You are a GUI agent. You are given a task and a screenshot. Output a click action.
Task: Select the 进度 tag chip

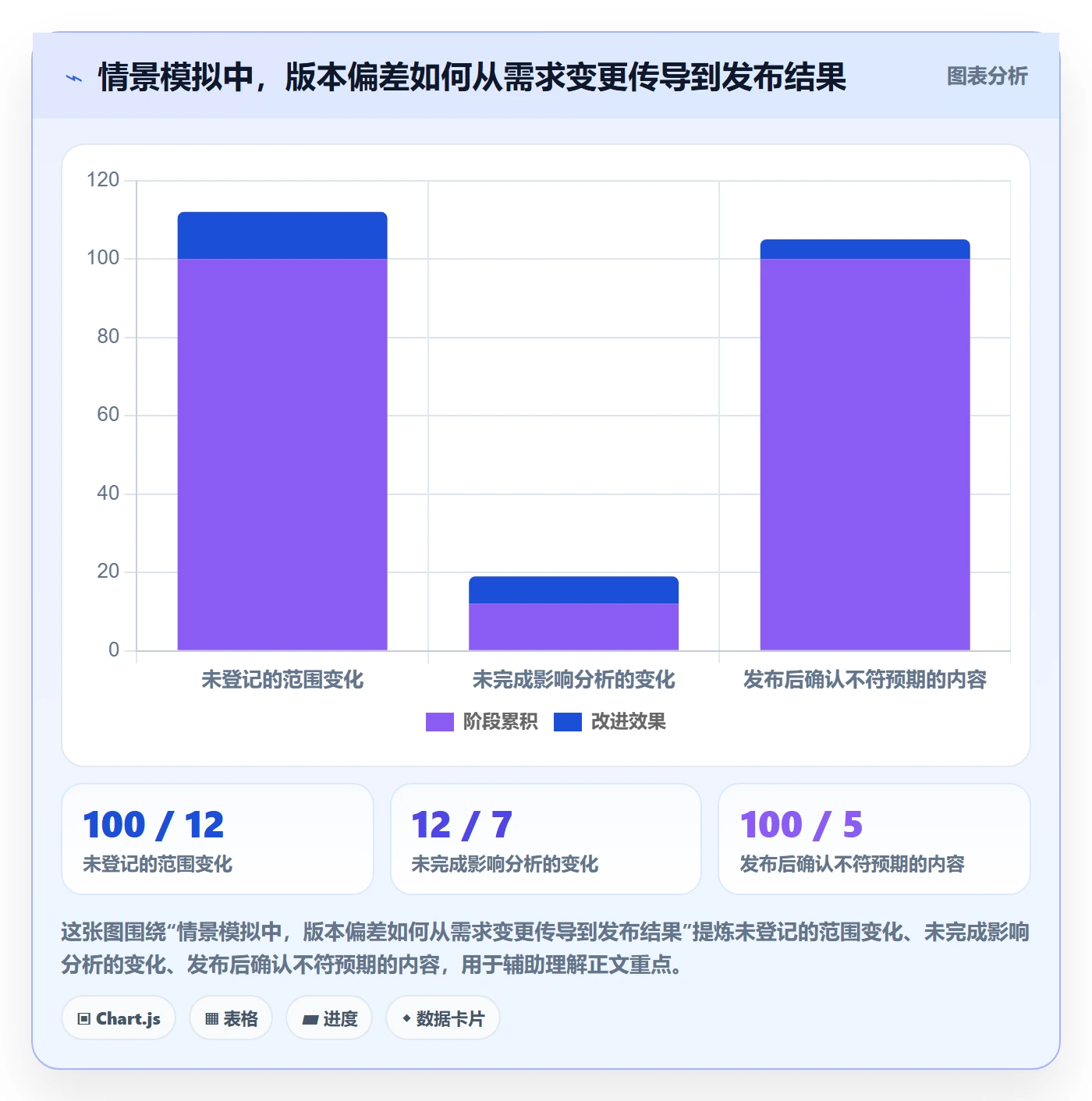pos(329,1018)
